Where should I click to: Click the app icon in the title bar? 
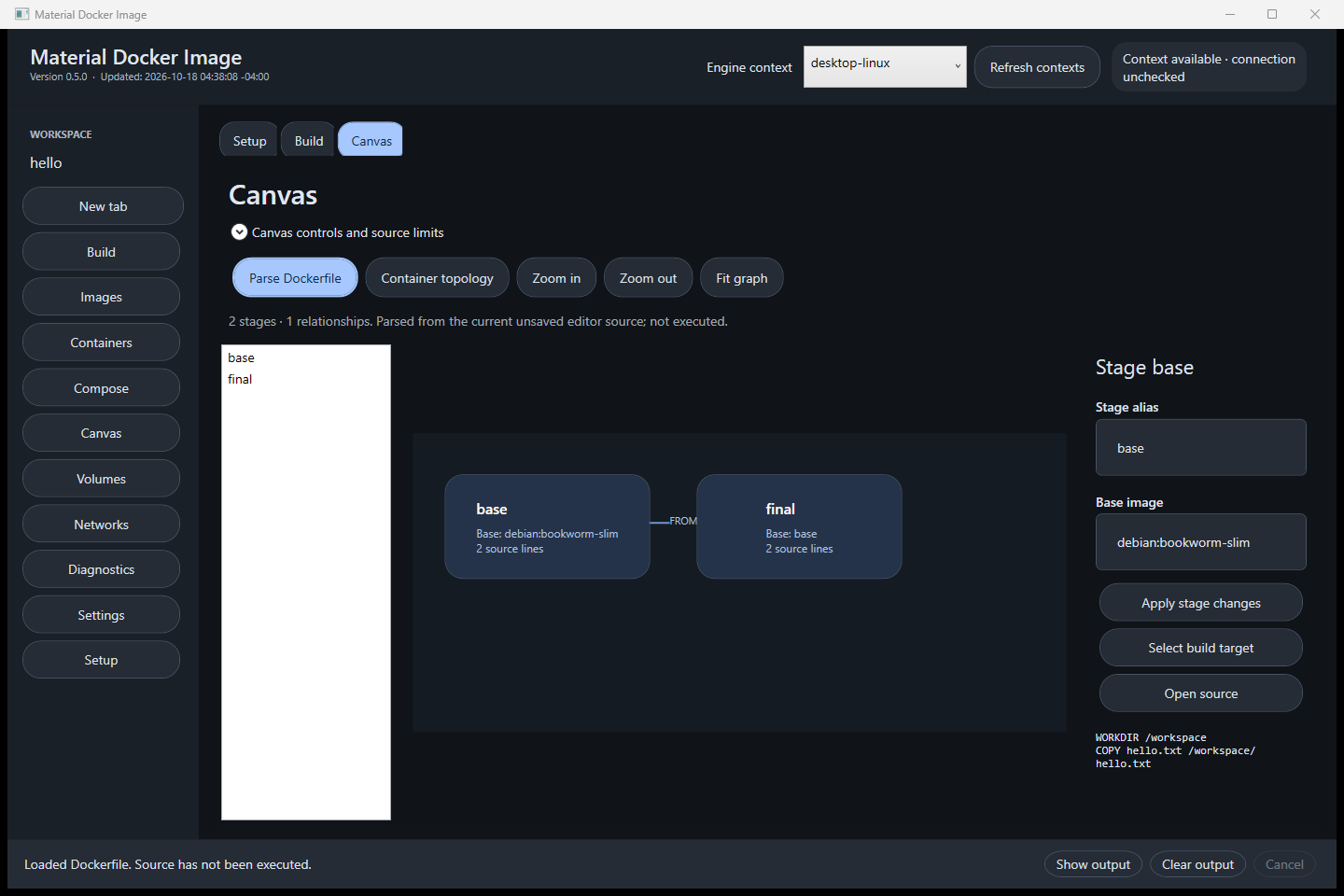coord(22,14)
